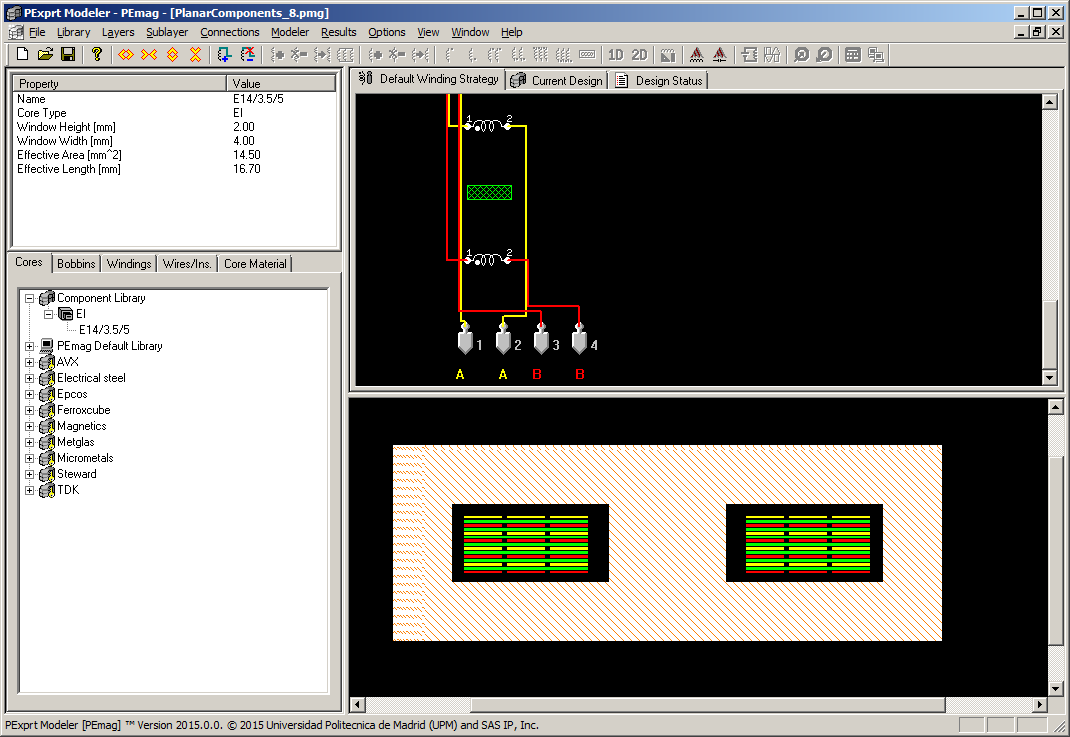Image resolution: width=1070 pixels, height=737 pixels.
Task: Click the orange horizontal compress arrows icon
Action: [x=149, y=55]
